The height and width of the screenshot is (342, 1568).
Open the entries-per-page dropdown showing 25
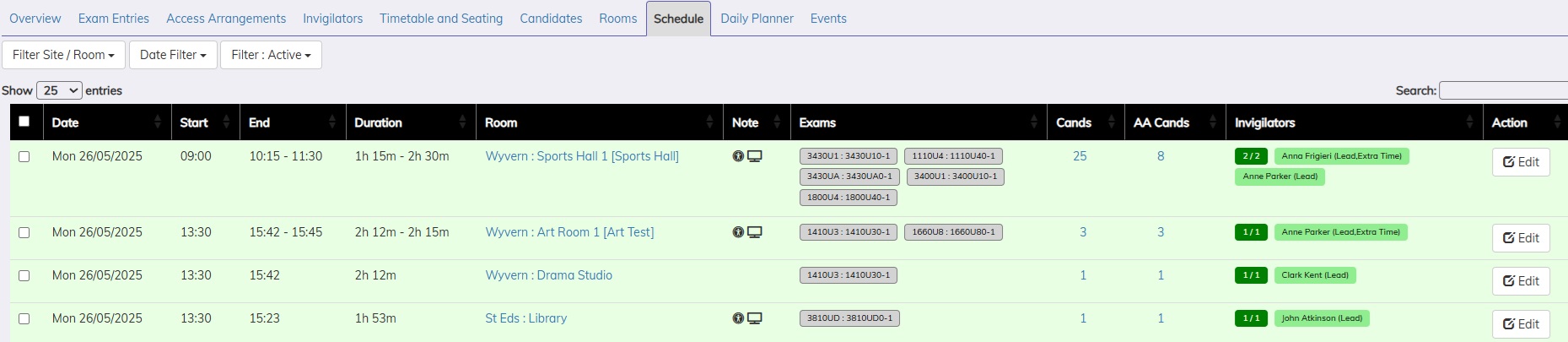[x=59, y=90]
